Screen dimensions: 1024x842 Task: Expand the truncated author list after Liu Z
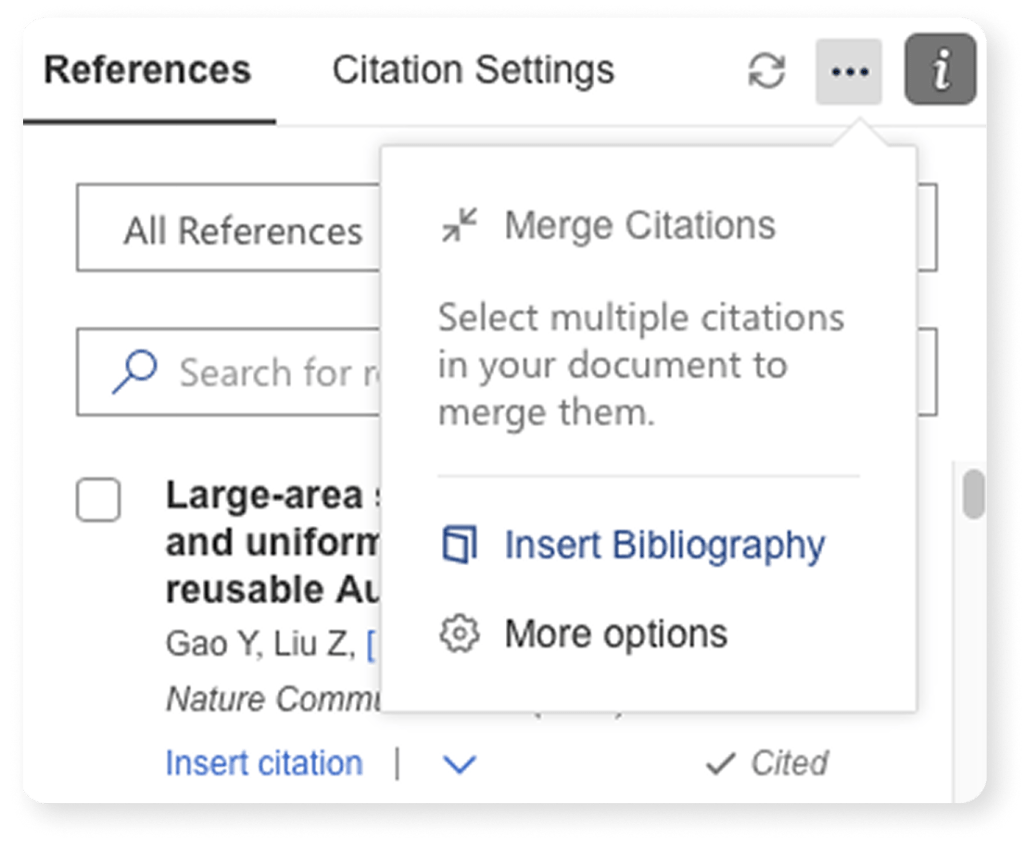point(371,645)
